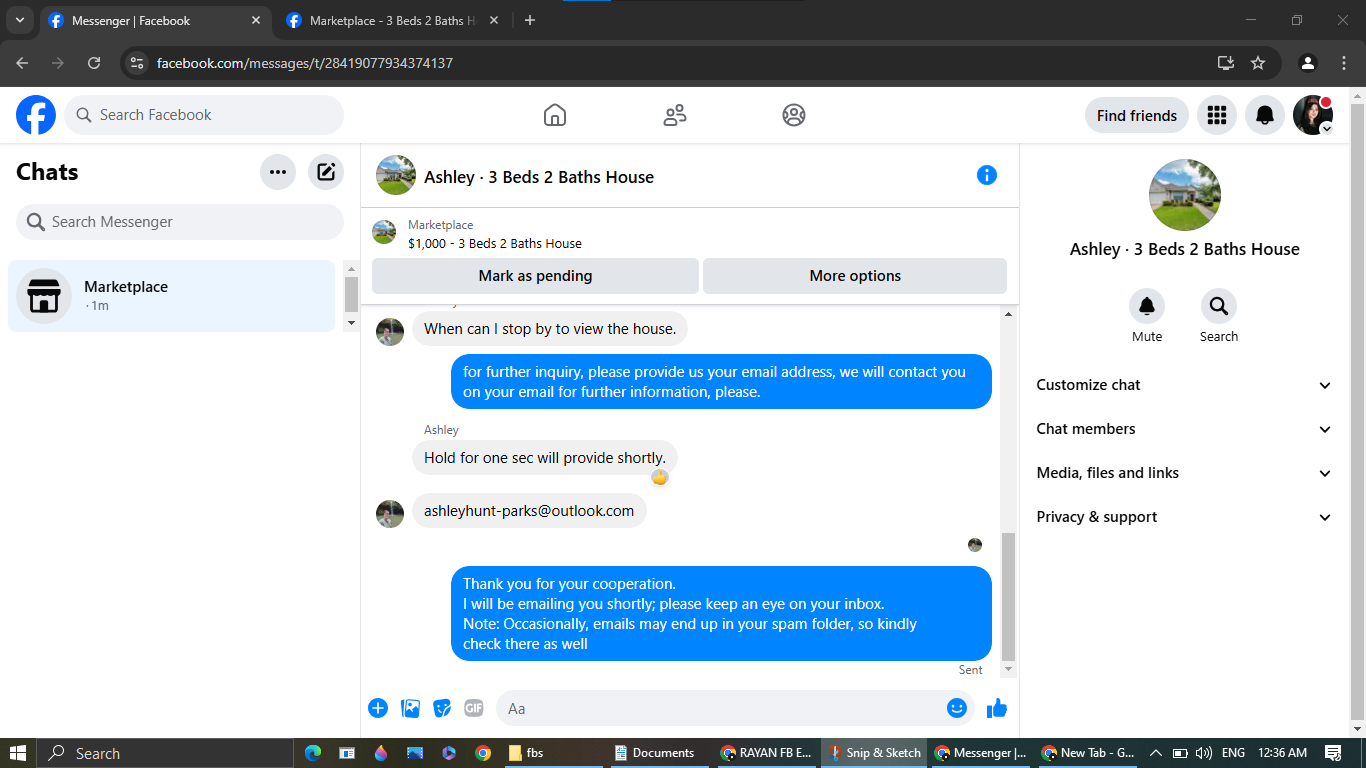Image resolution: width=1366 pixels, height=768 pixels.
Task: Switch to the Marketplace browser tab
Action: pyautogui.click(x=394, y=21)
